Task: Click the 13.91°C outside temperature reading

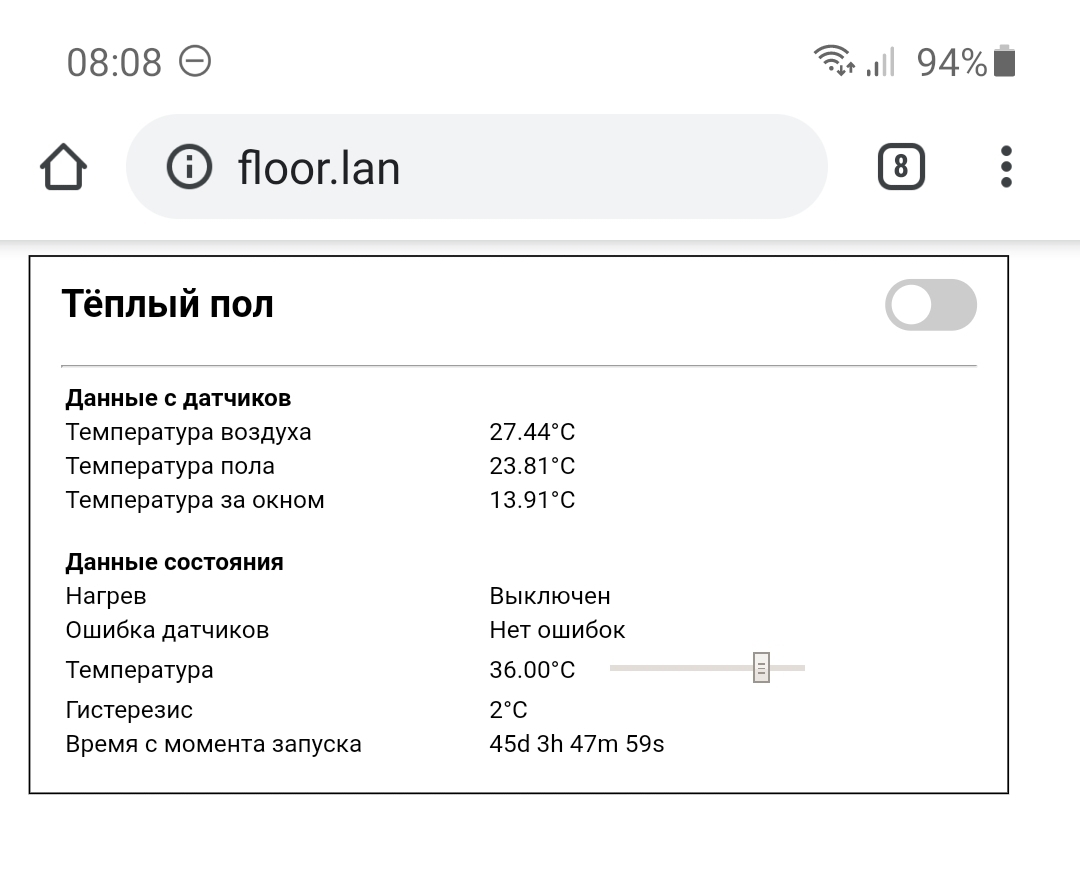Action: pos(532,500)
